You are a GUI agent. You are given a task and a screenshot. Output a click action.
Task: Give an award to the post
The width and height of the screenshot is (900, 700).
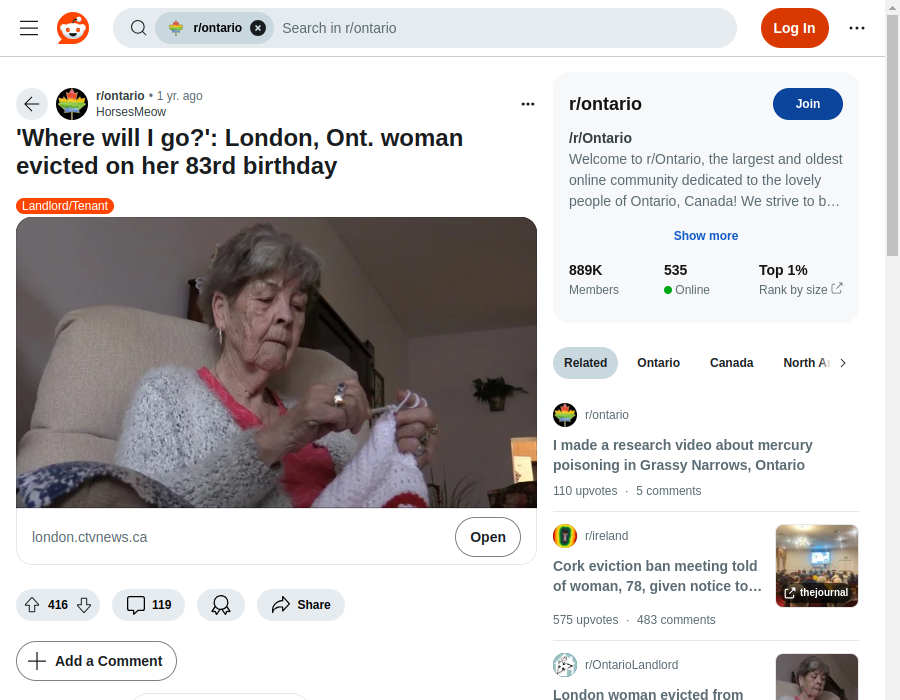221,605
